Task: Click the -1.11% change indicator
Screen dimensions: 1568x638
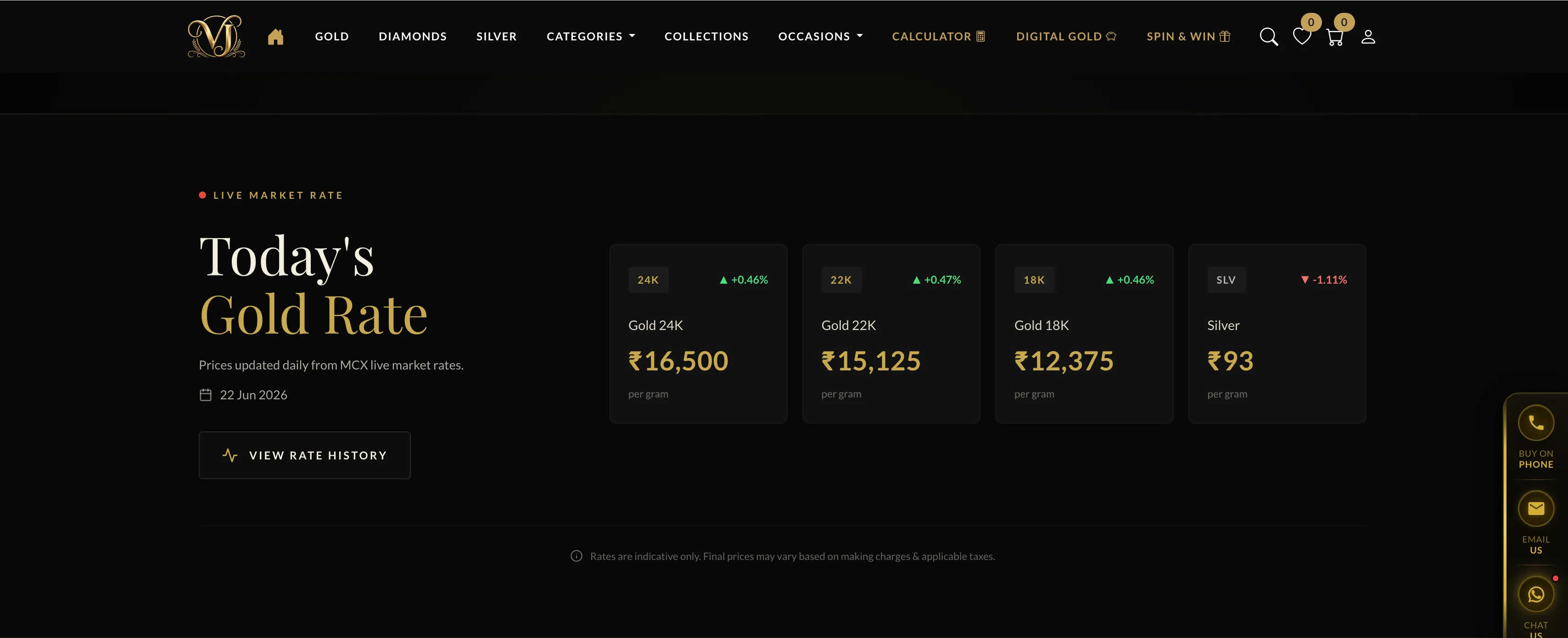Action: tap(1324, 280)
